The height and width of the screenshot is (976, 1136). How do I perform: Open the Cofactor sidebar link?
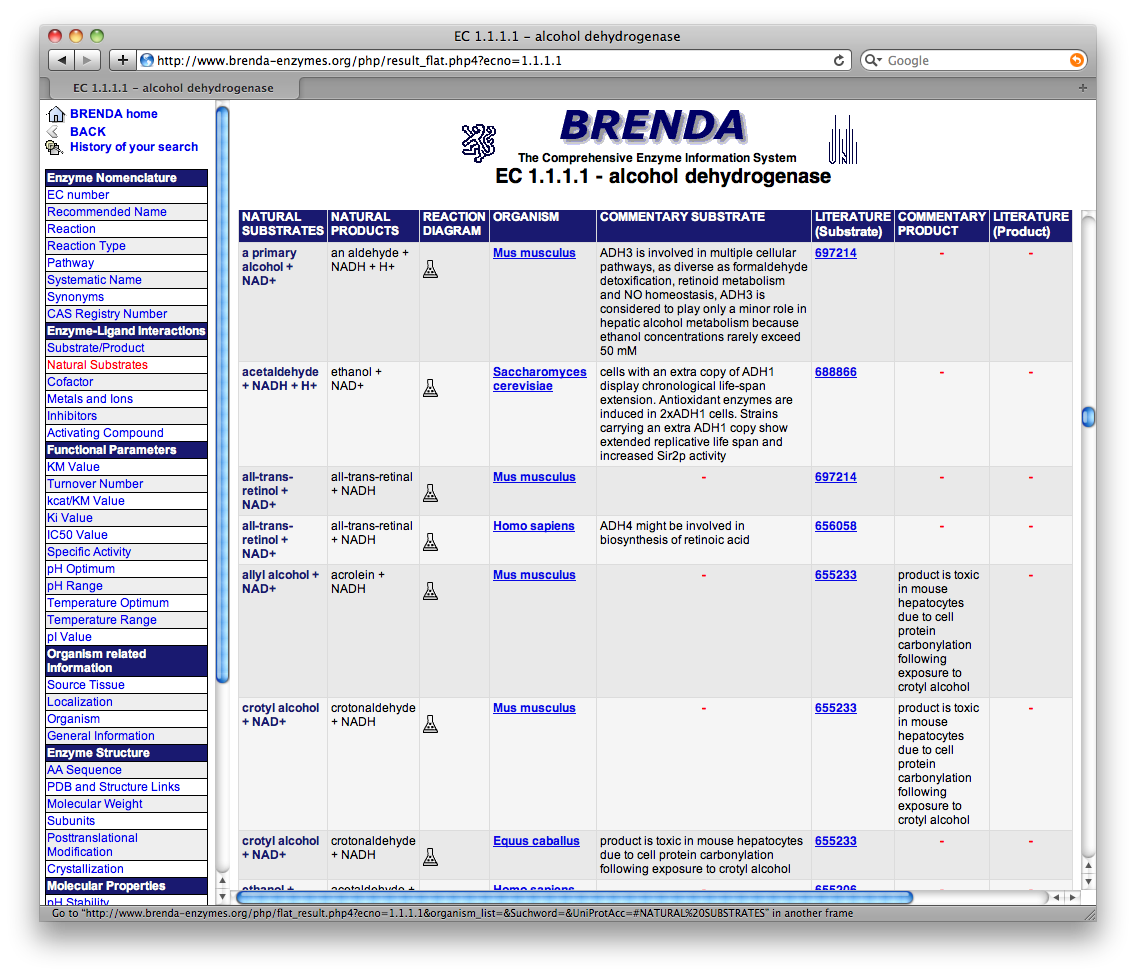pos(70,382)
